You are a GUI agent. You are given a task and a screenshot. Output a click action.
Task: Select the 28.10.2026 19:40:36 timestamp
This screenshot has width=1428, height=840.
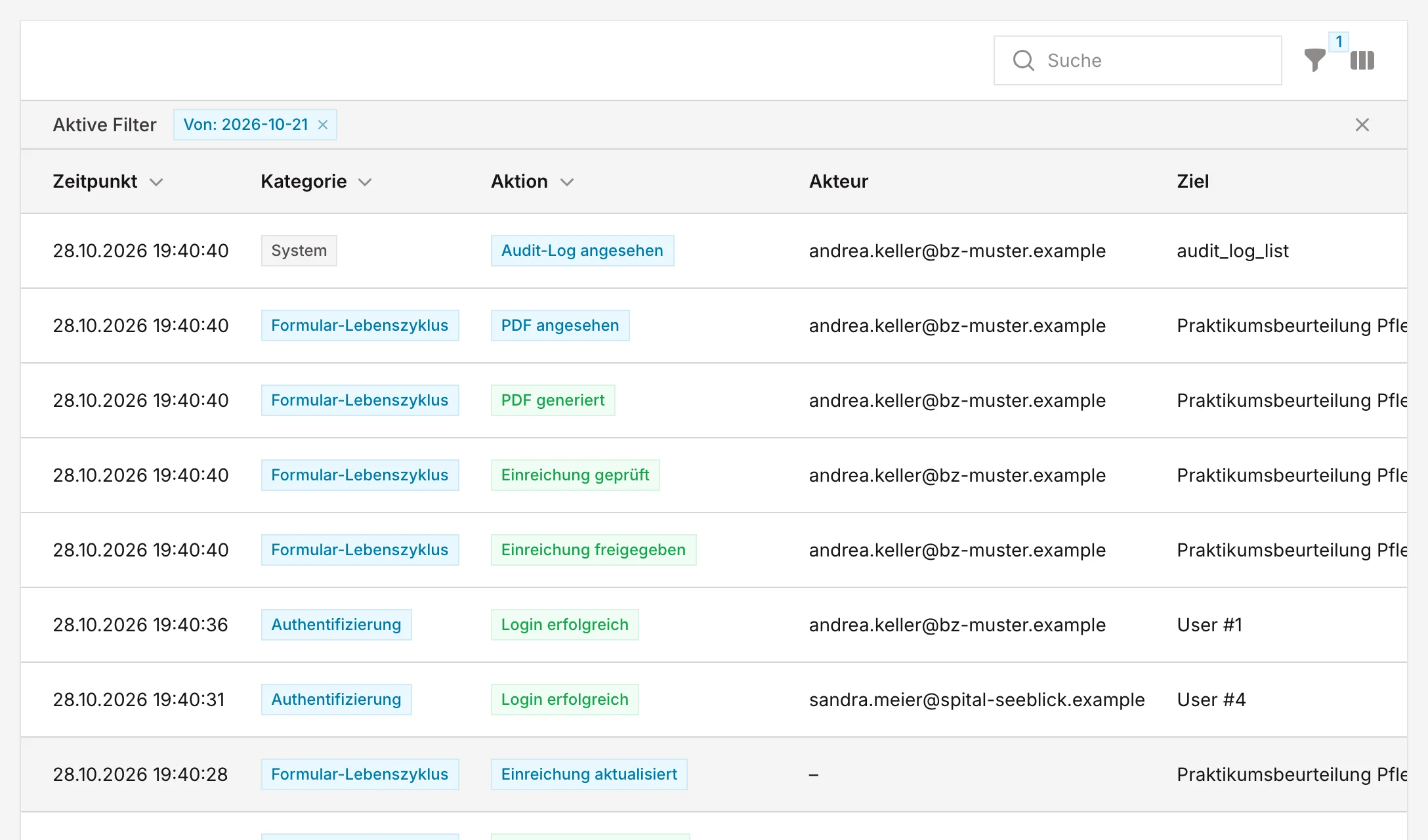point(140,625)
